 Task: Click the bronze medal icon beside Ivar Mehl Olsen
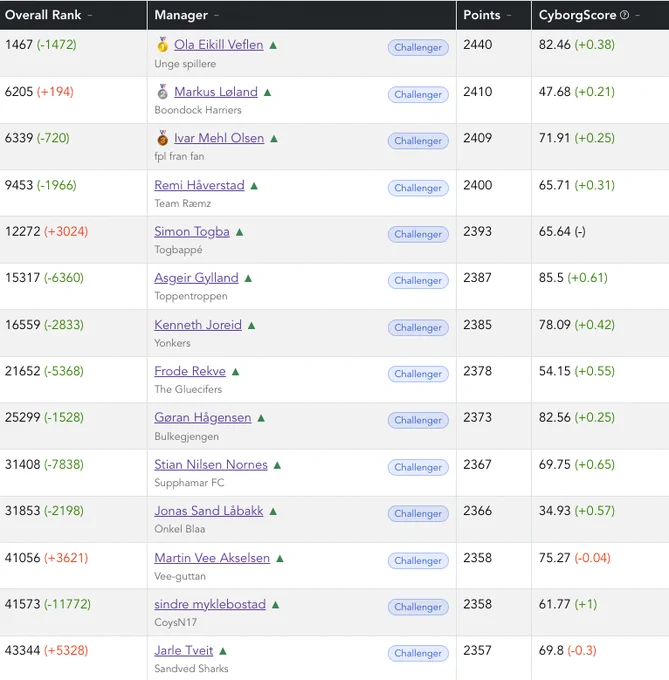163,138
